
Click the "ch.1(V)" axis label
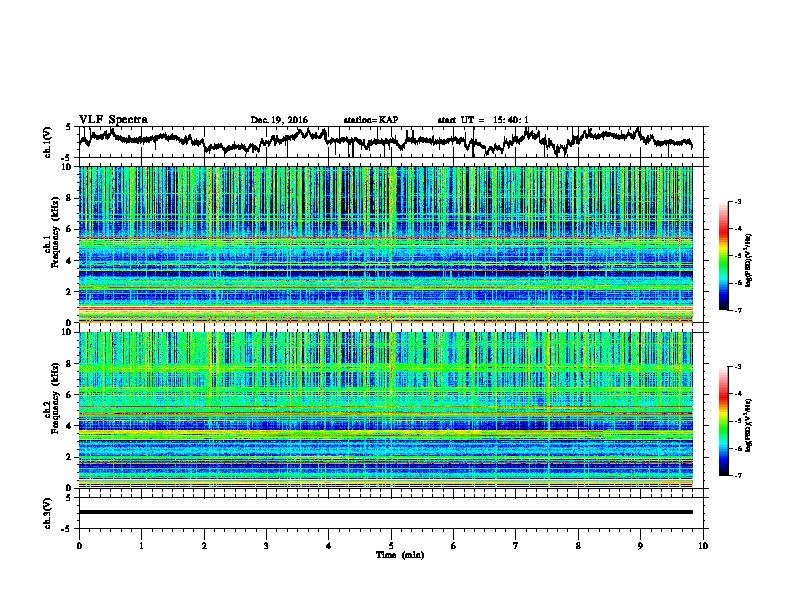(48, 142)
